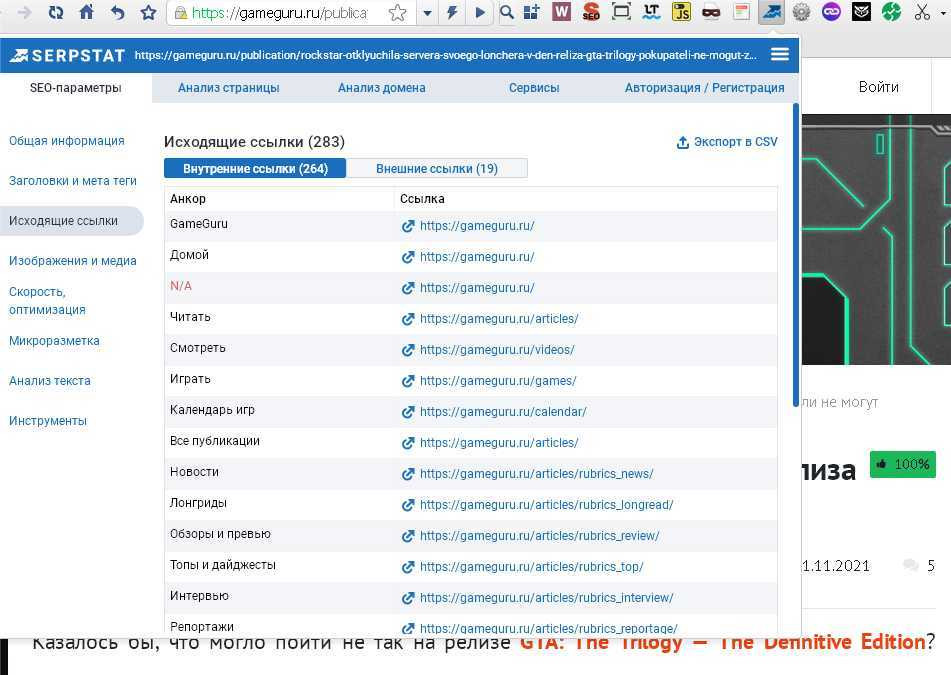Viewport: 951px width, 675px height.
Task: Select Анализ текста in sidebar
Action: point(50,381)
